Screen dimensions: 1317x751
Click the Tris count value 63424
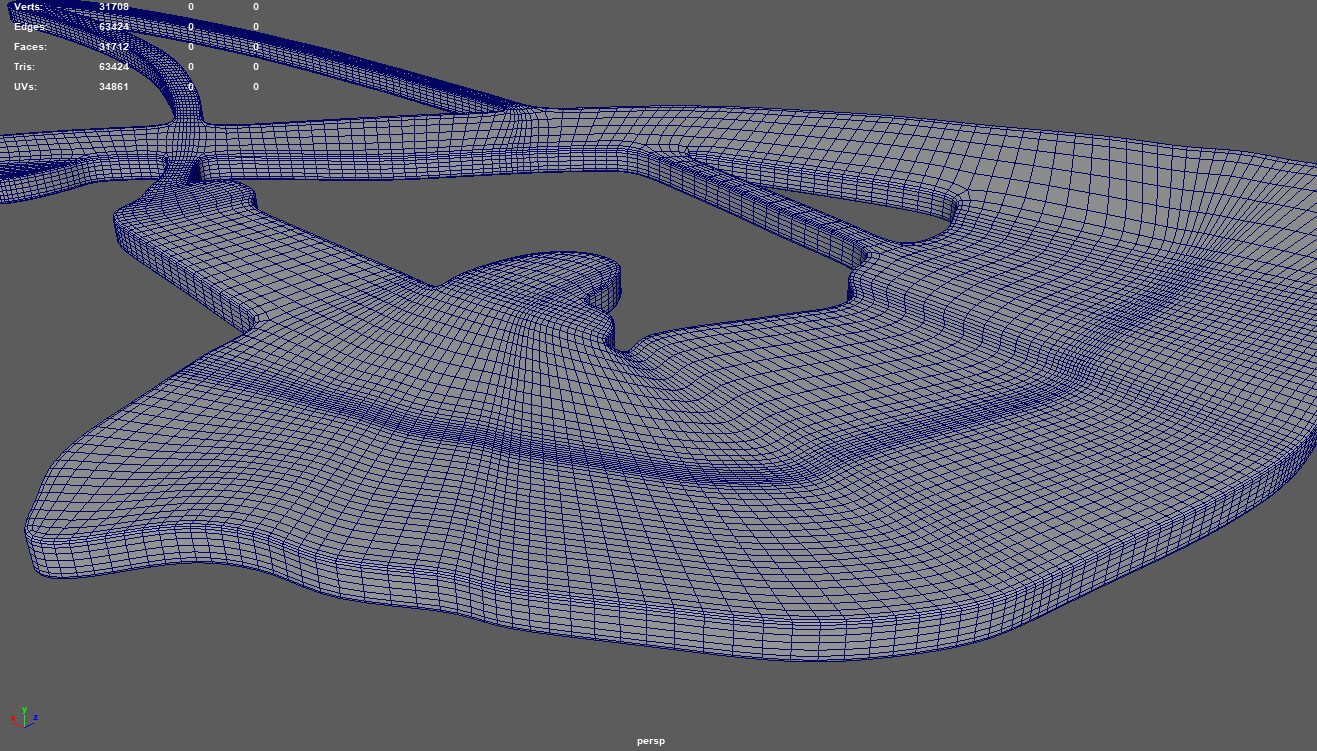coord(114,67)
